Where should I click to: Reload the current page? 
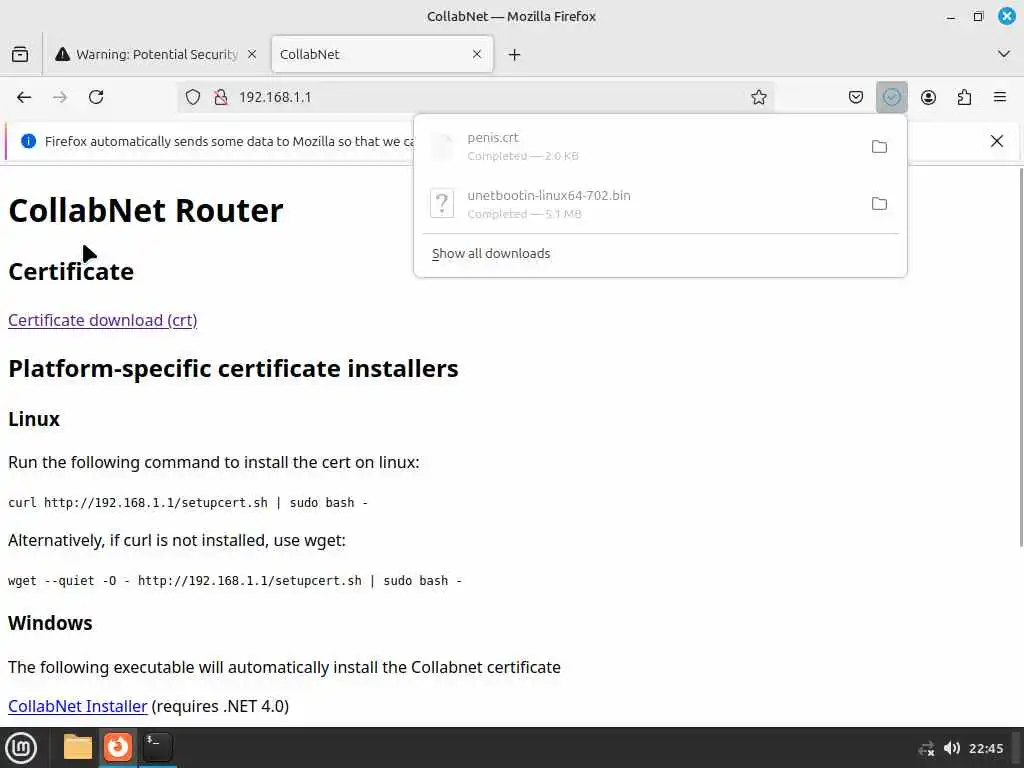point(96,97)
